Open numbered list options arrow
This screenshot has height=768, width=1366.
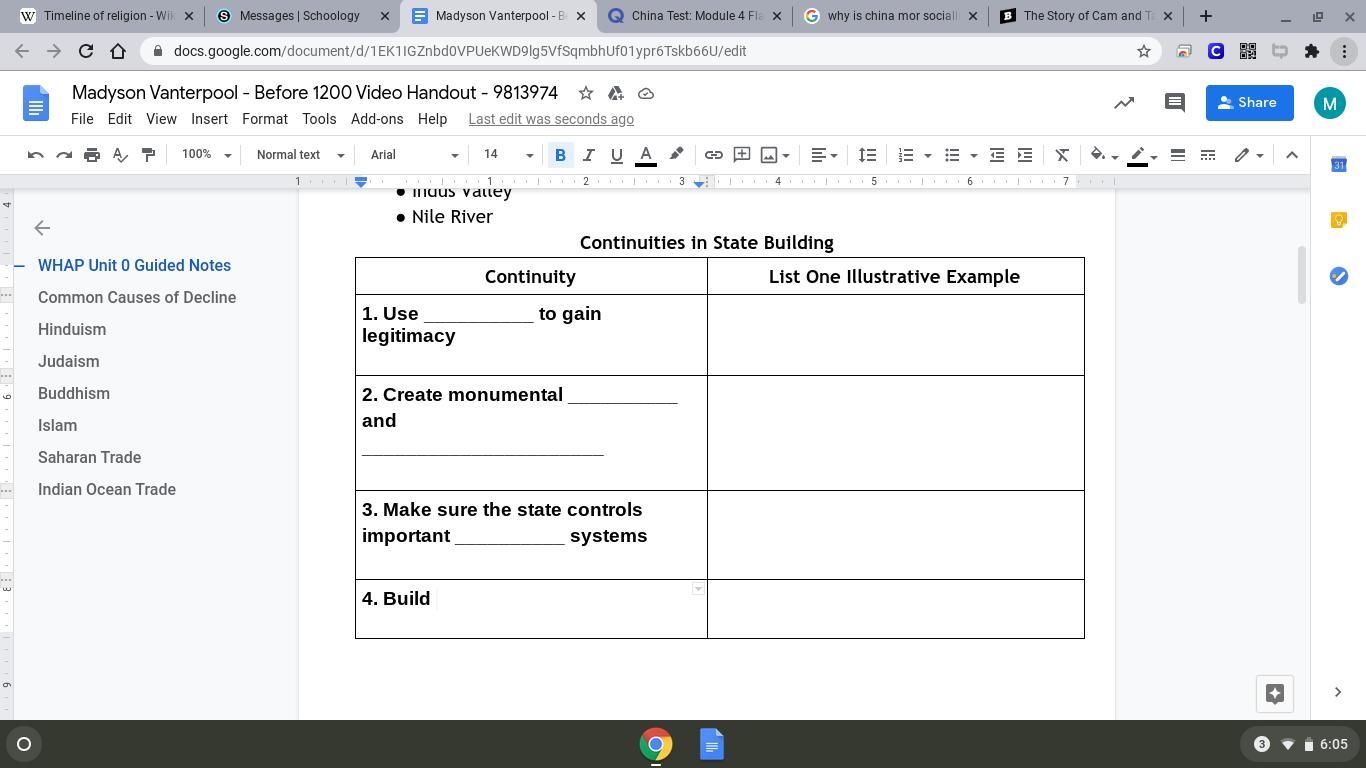(927, 156)
